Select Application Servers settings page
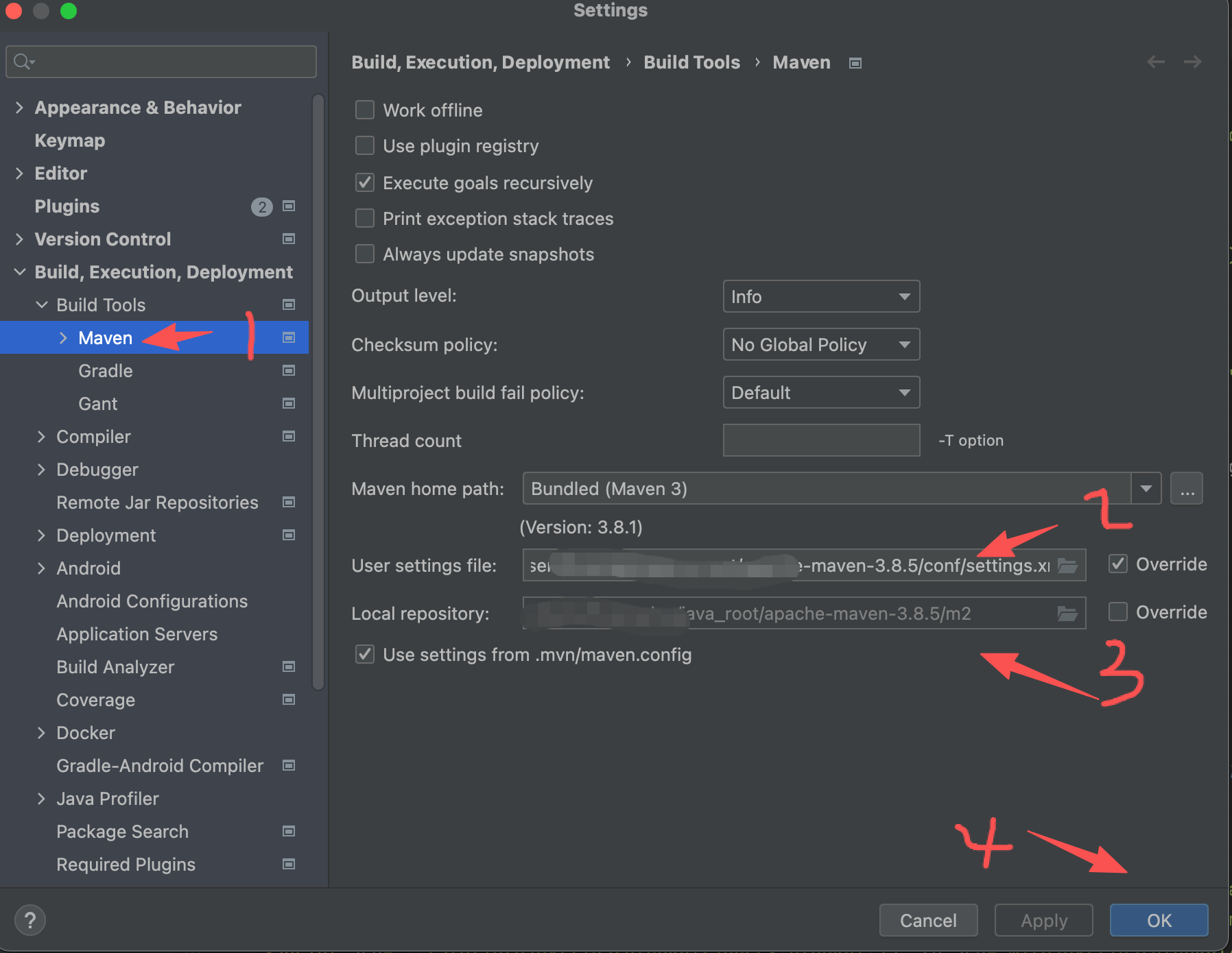Screen dimensions: 1232x953 tap(137, 634)
